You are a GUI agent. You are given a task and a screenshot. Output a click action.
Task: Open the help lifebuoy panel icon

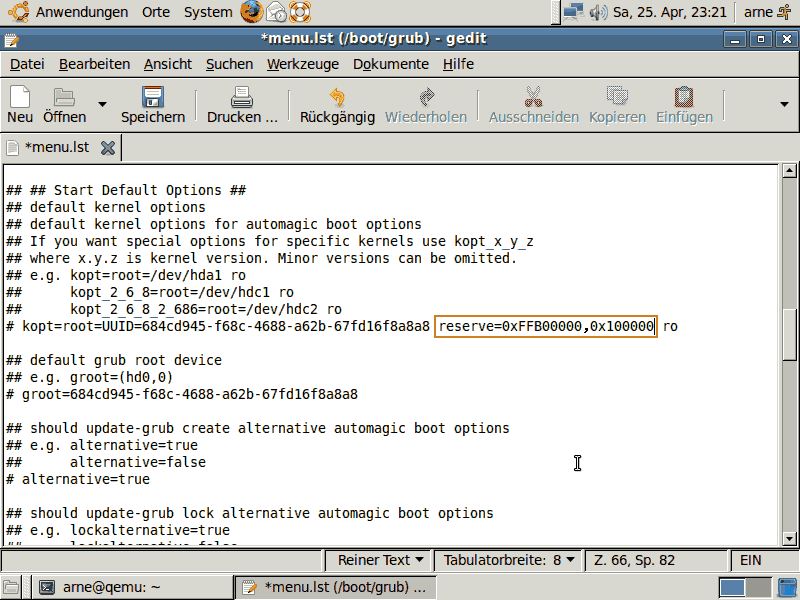300,12
